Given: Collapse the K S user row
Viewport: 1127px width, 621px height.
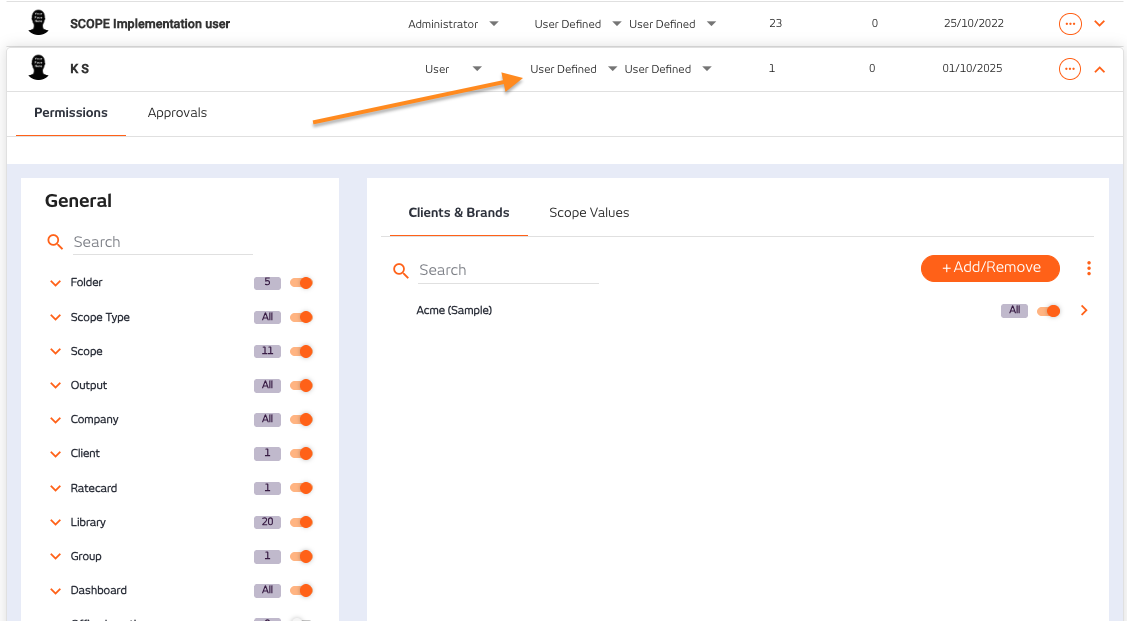Looking at the screenshot, I should (1100, 69).
